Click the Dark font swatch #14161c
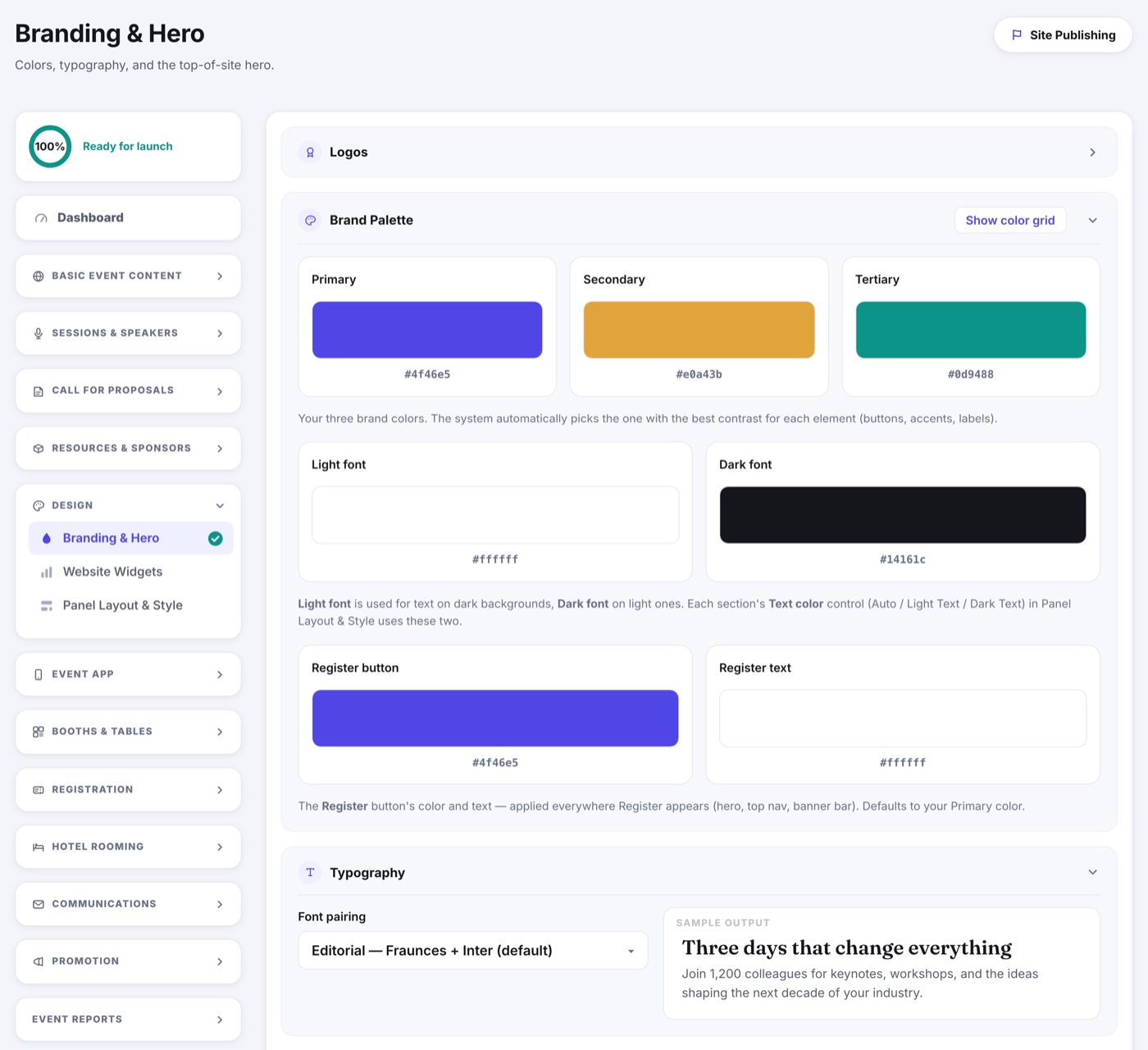Image resolution: width=1148 pixels, height=1050 pixels. (x=903, y=515)
